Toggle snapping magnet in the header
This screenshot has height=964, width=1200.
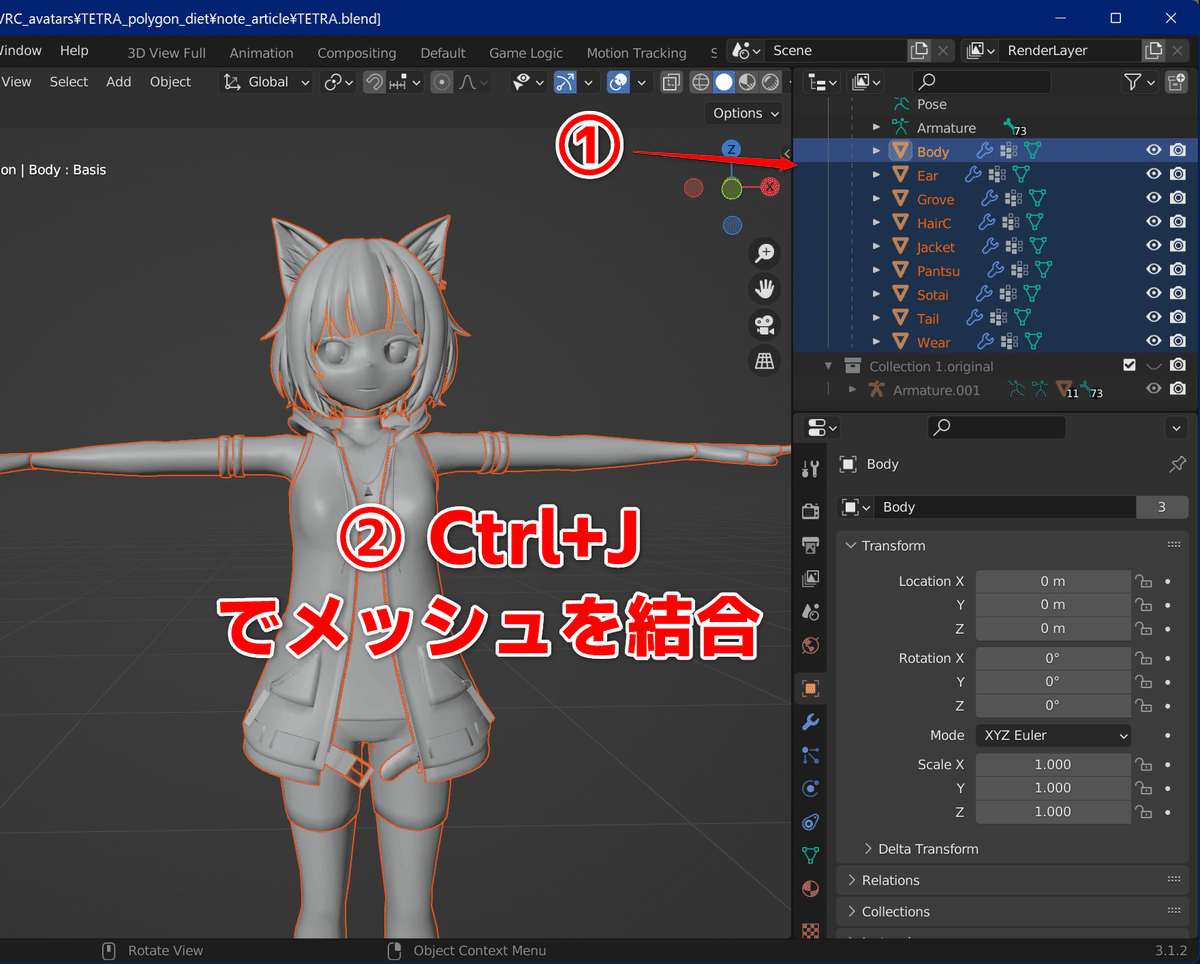click(x=374, y=82)
